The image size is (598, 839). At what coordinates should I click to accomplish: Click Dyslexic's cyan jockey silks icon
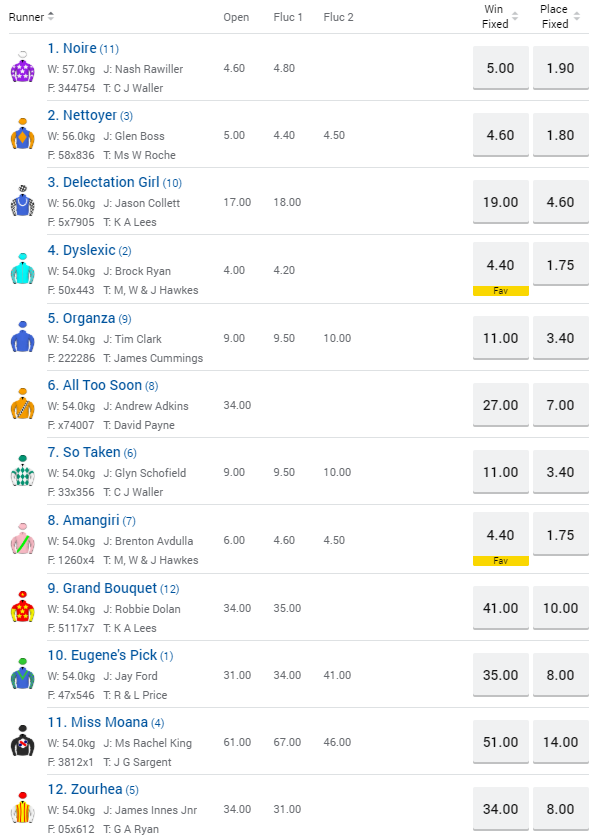[x=22, y=269]
